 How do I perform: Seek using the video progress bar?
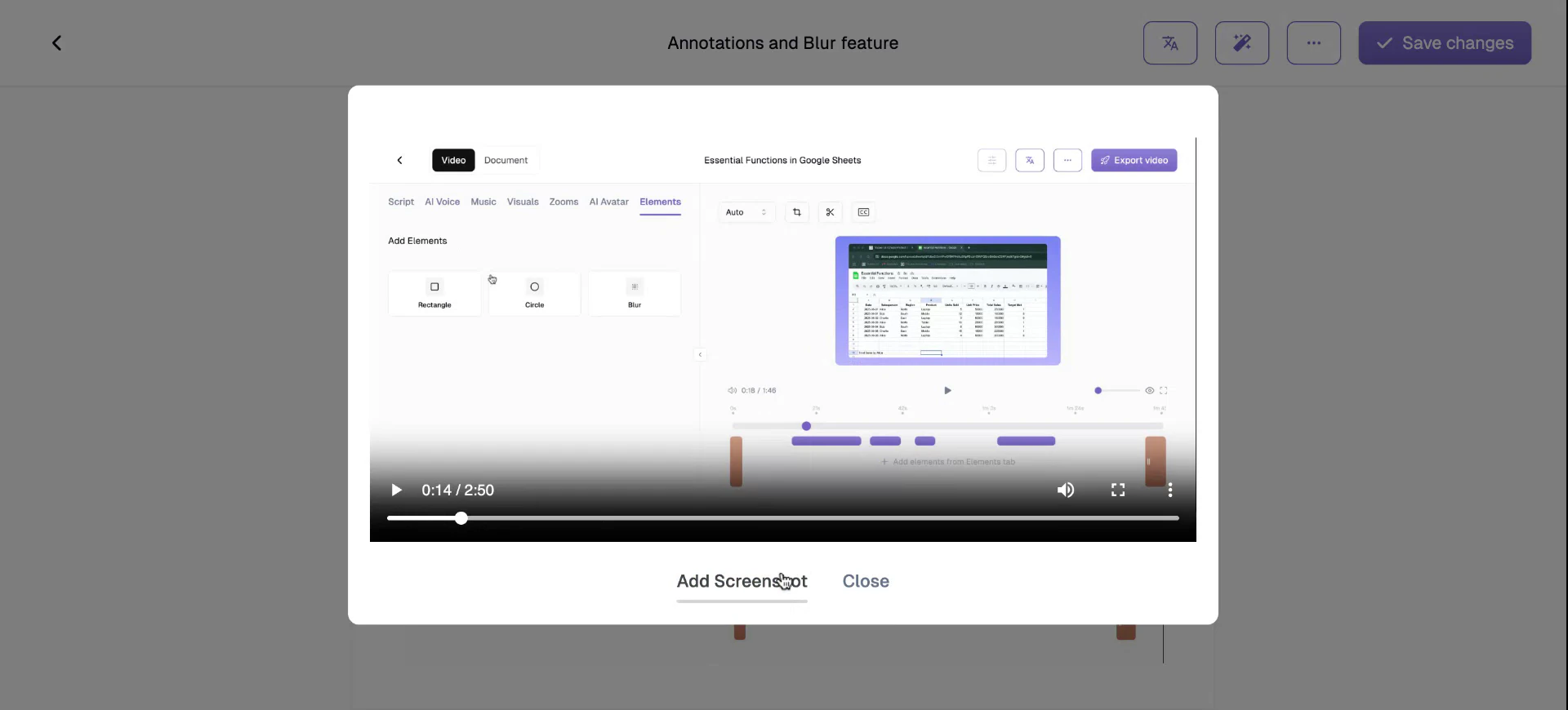[783, 518]
